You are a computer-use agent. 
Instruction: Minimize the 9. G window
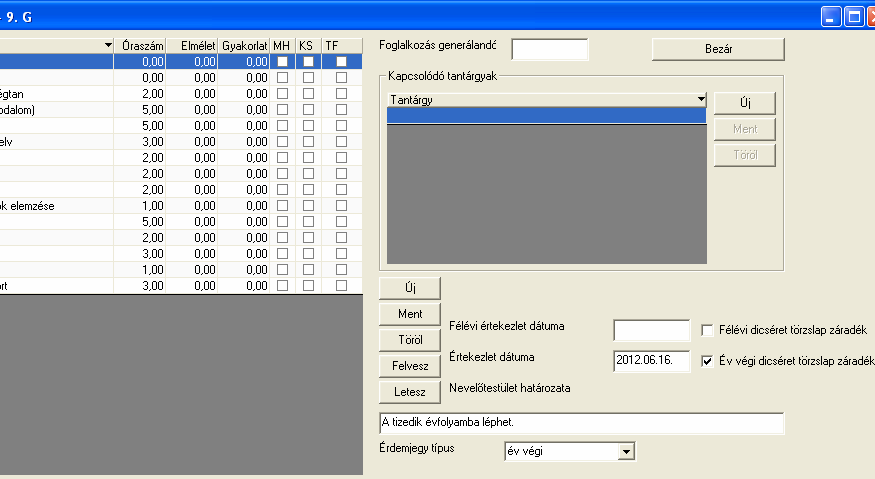[831, 17]
